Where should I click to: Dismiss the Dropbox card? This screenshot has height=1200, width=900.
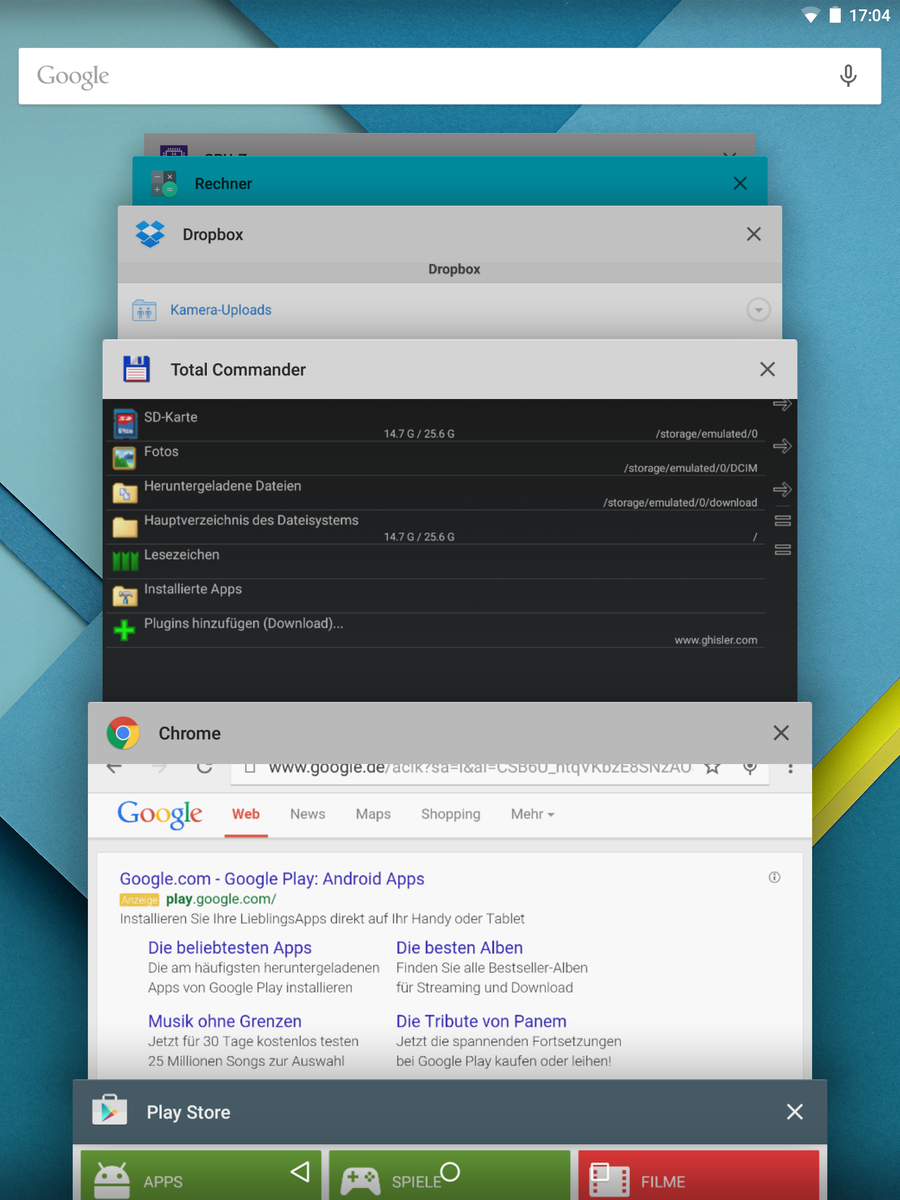point(754,234)
